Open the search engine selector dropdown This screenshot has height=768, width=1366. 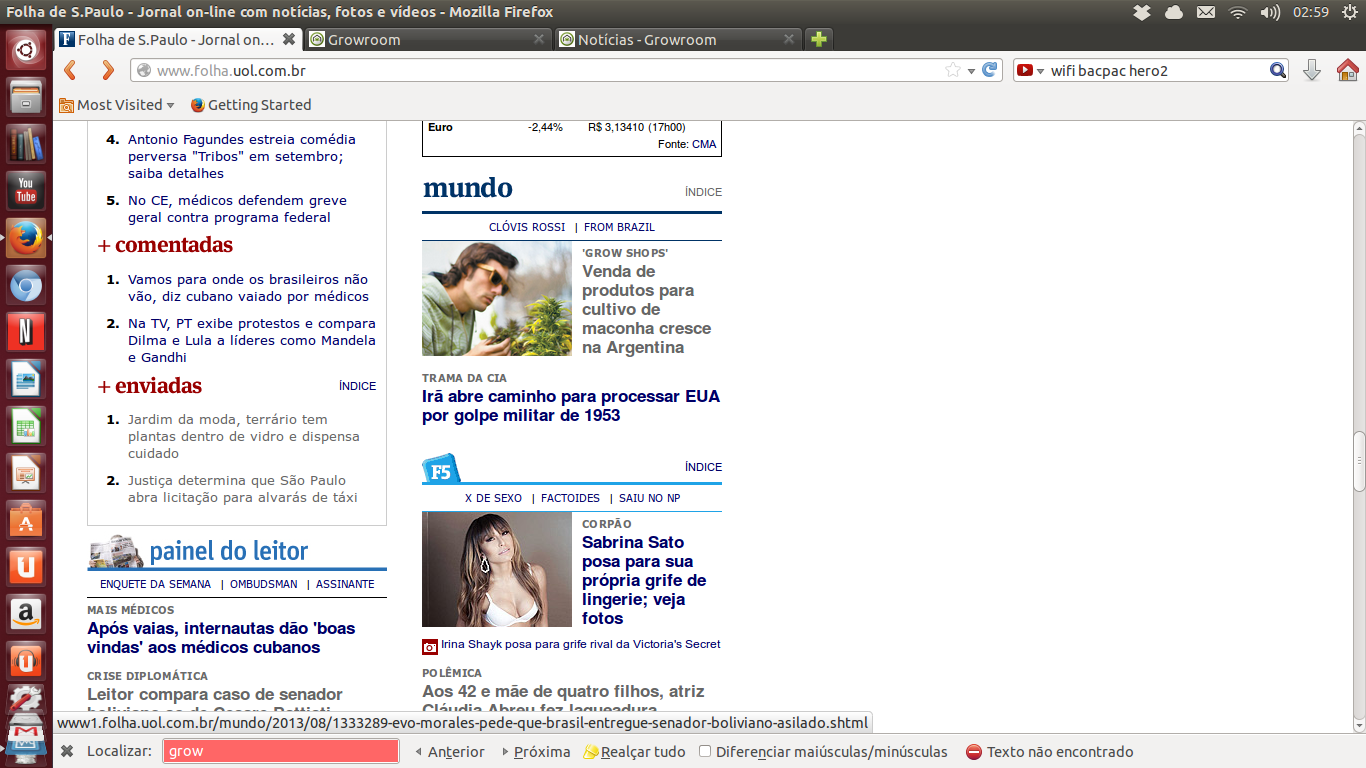pos(1030,70)
